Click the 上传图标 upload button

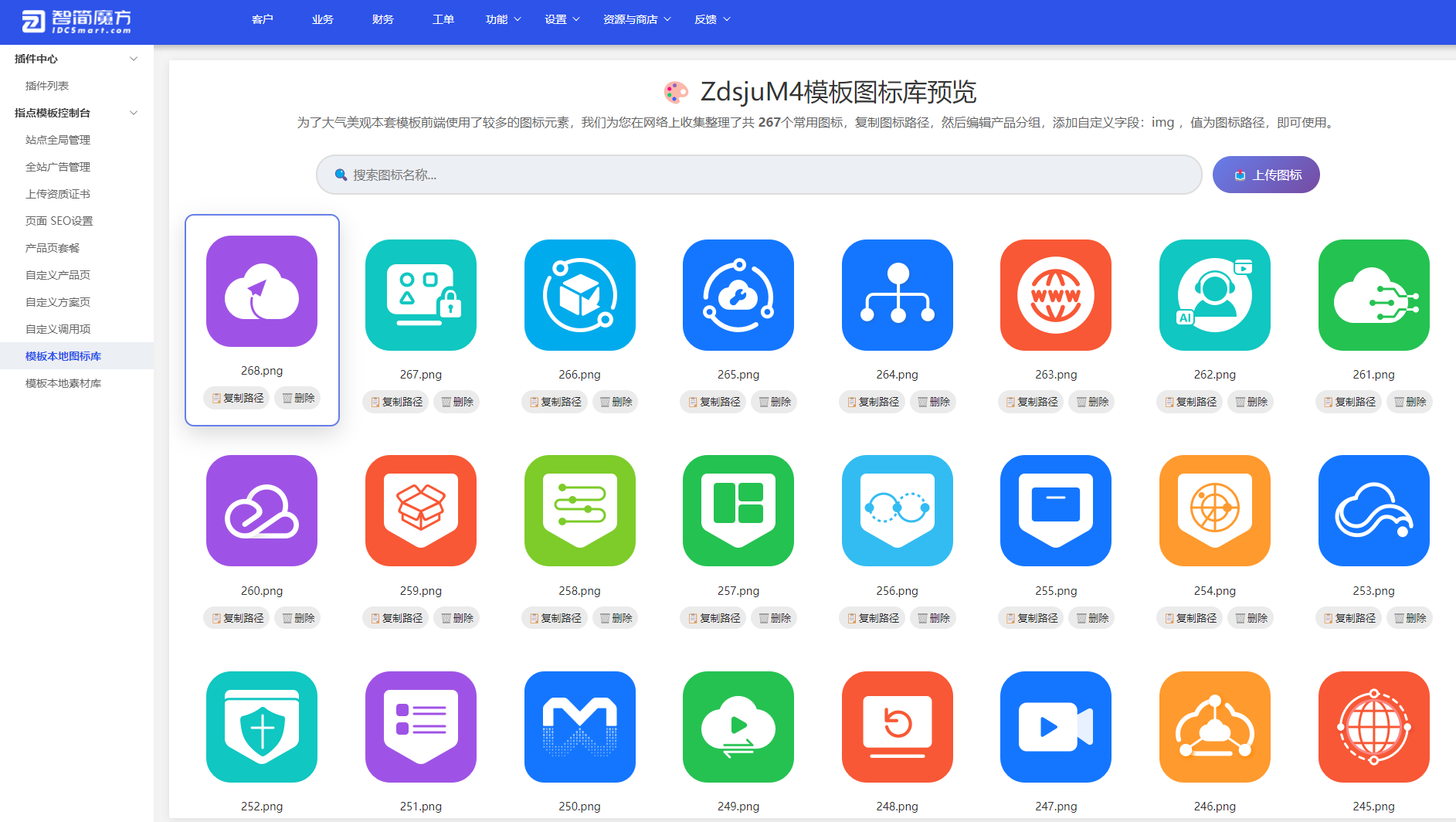1266,175
